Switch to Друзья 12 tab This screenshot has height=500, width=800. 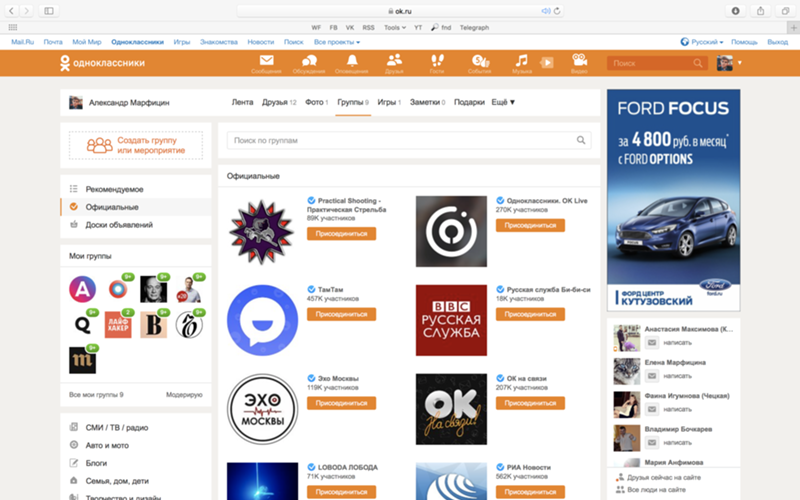(279, 102)
